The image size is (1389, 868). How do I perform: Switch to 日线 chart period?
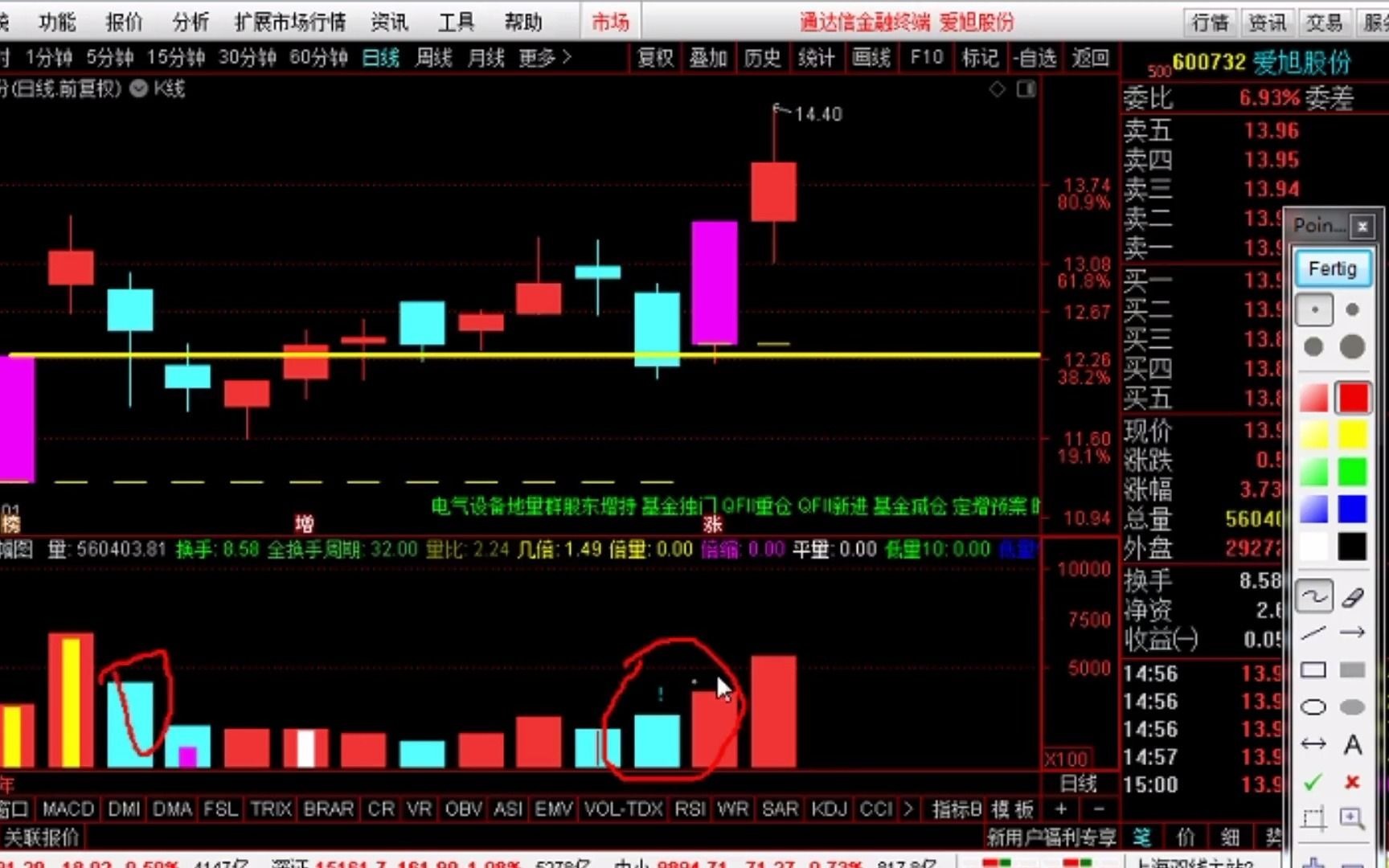point(381,58)
